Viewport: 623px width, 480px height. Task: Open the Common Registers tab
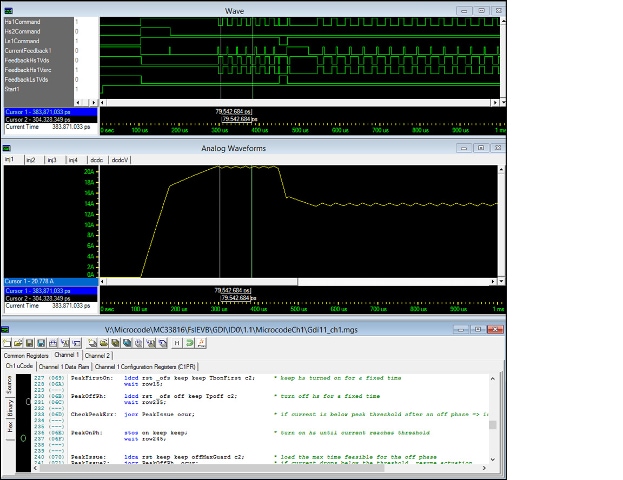(x=26, y=355)
